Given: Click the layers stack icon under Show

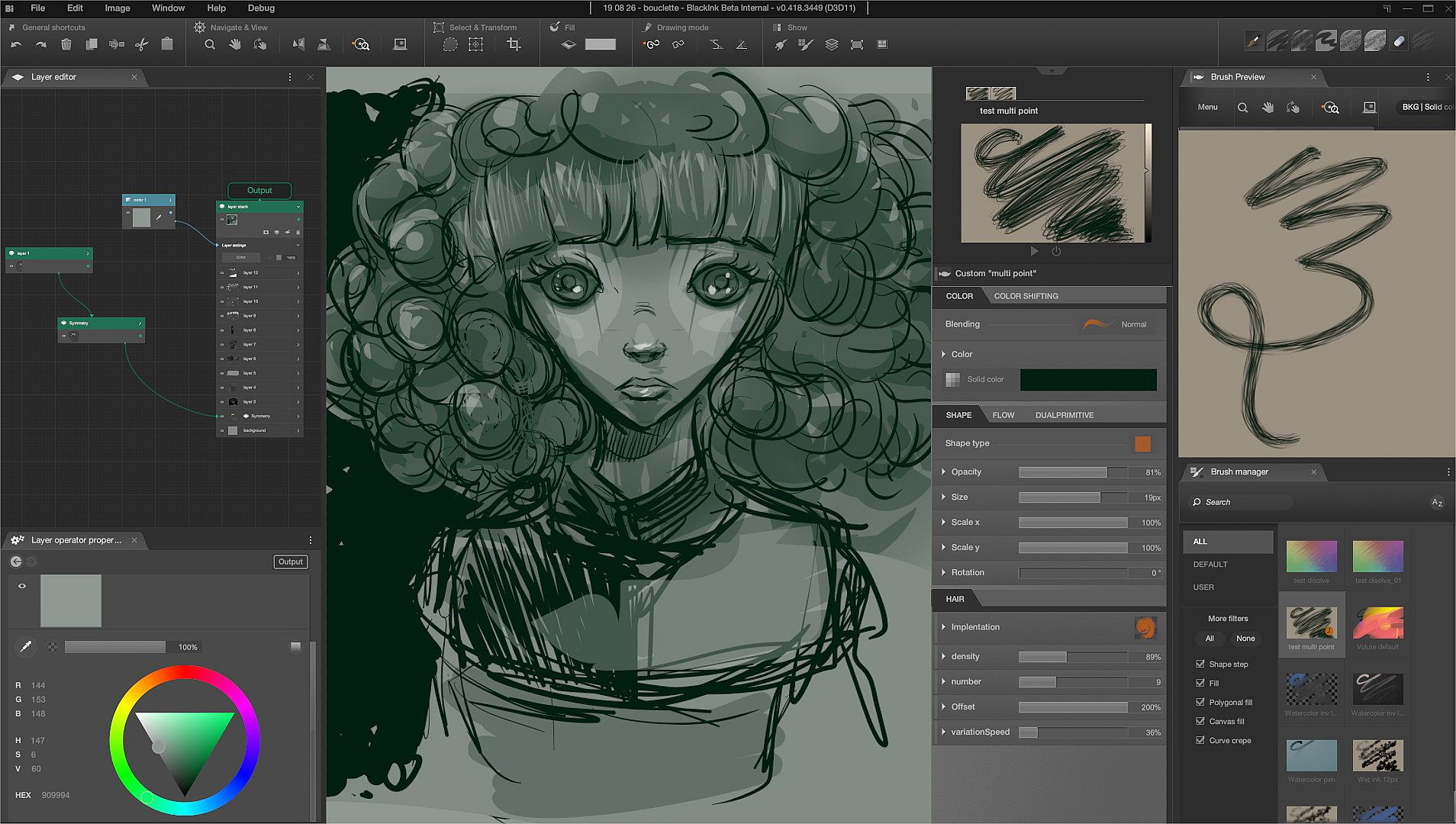Looking at the screenshot, I should pyautogui.click(x=832, y=45).
